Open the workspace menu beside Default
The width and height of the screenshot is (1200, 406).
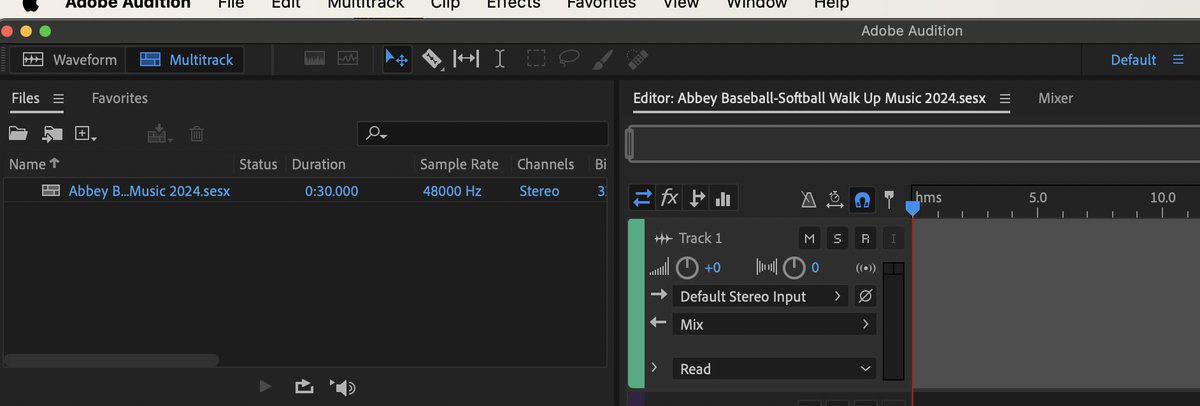pos(1178,60)
